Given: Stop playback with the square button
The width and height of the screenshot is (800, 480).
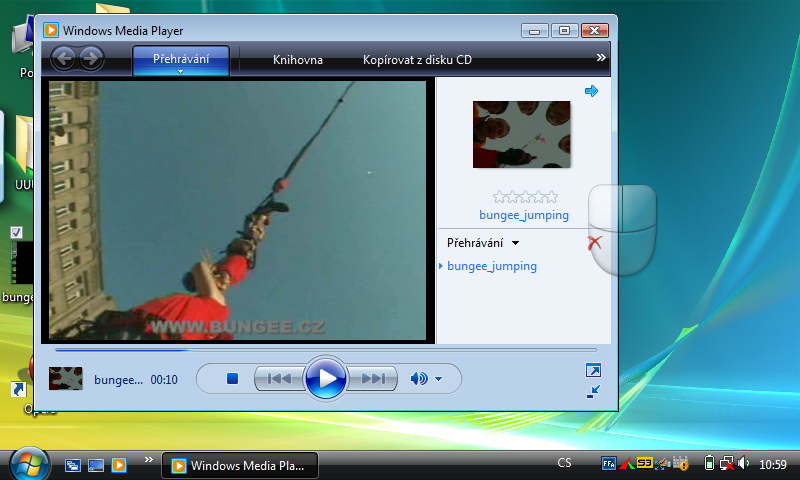Looking at the screenshot, I should pyautogui.click(x=232, y=378).
